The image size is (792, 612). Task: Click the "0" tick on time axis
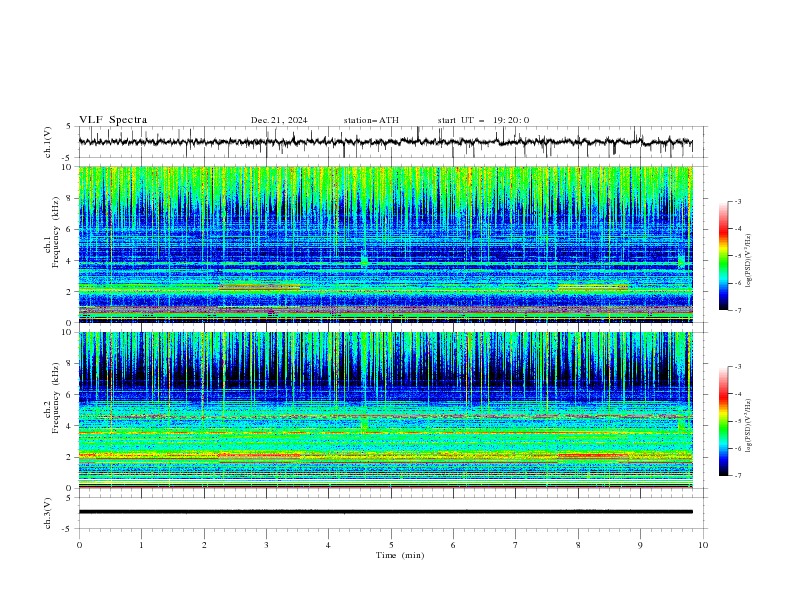click(79, 545)
